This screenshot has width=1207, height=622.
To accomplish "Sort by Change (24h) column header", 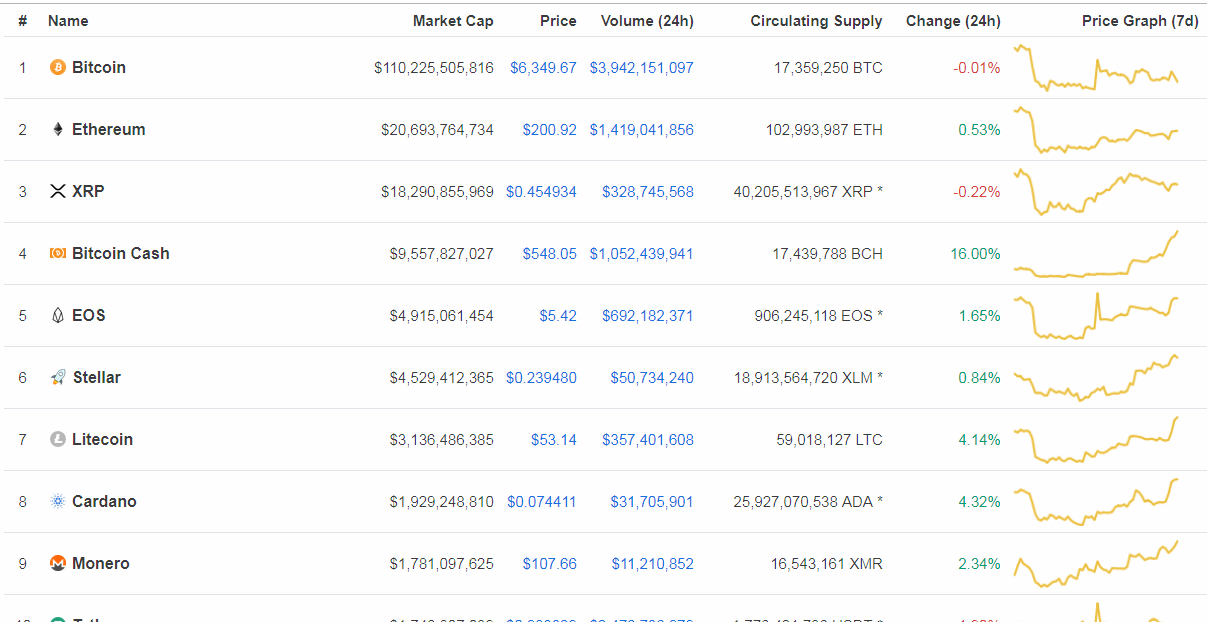I will point(953,21).
